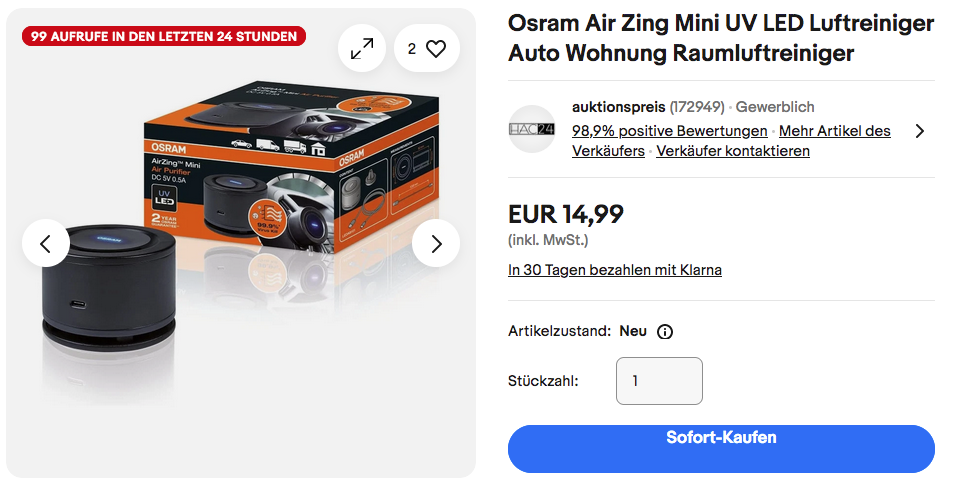Click the EUR 14,99 price
The height and width of the screenshot is (478, 954).
pyautogui.click(x=566, y=214)
